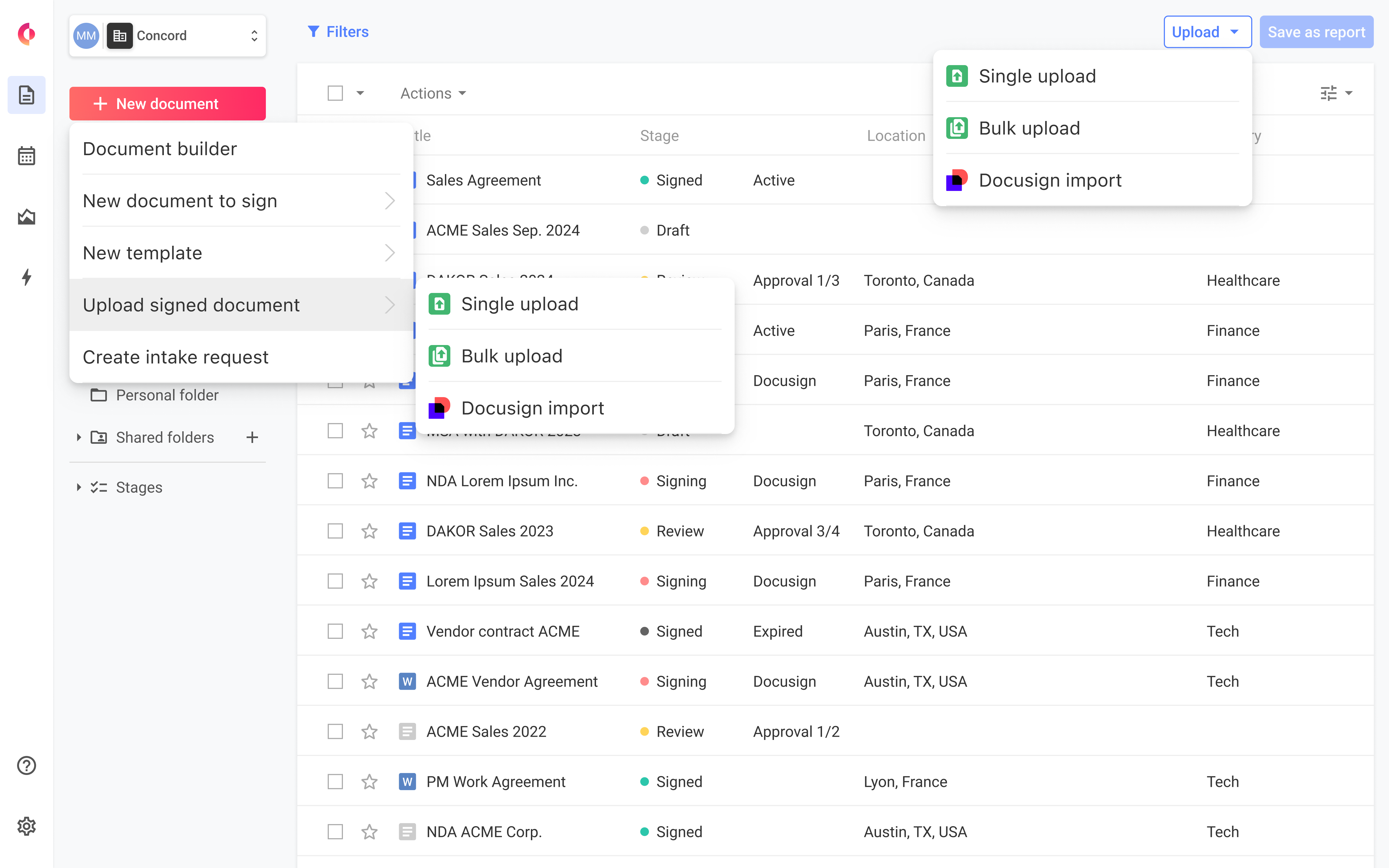Open the settings gear icon

point(26,826)
